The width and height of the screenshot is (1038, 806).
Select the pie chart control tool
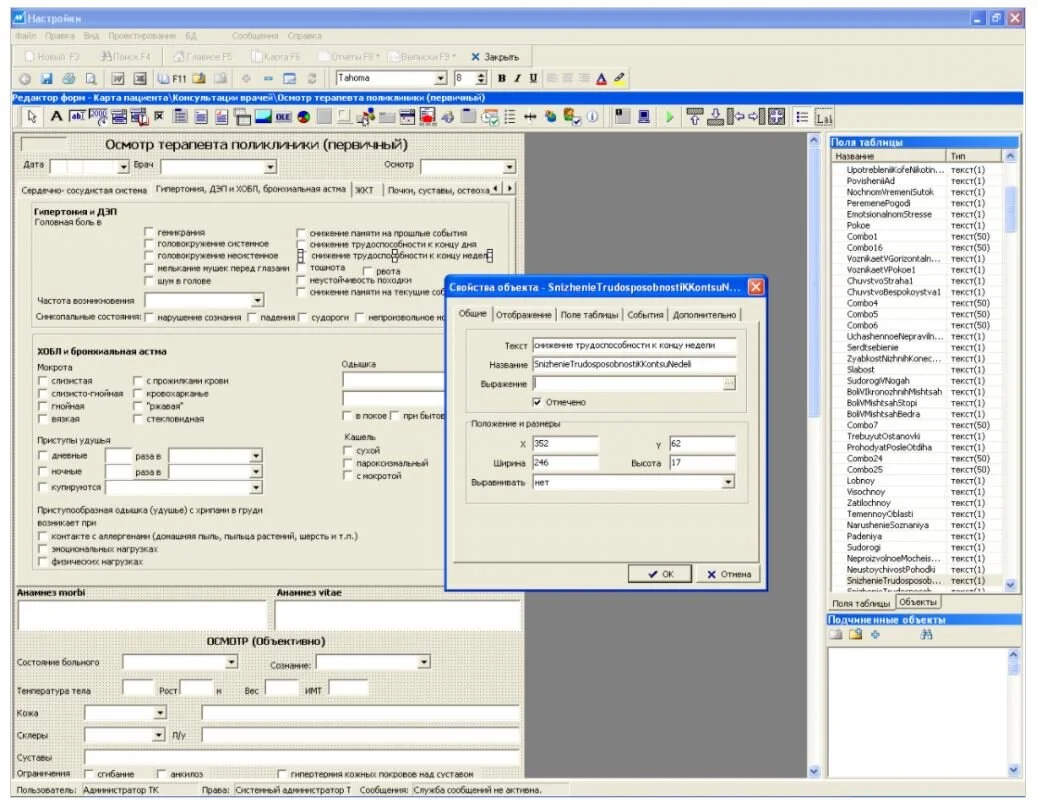[304, 117]
